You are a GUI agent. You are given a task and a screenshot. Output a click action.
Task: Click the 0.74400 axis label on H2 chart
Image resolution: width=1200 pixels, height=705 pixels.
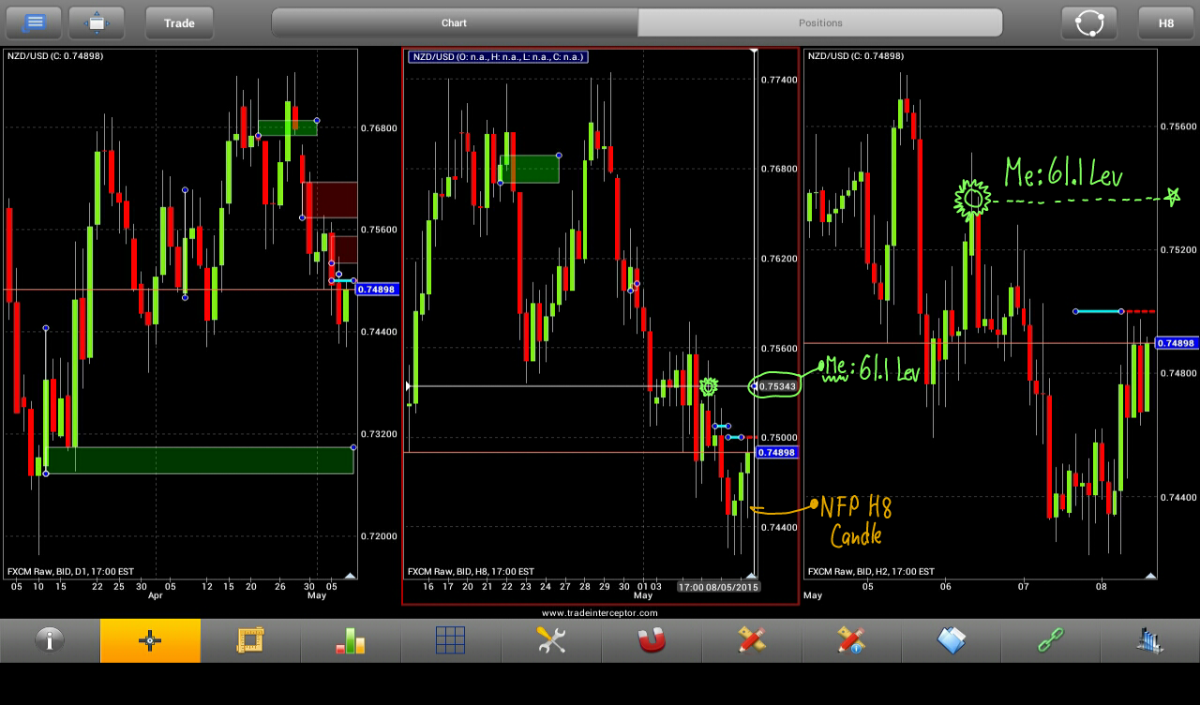pyautogui.click(x=1177, y=497)
